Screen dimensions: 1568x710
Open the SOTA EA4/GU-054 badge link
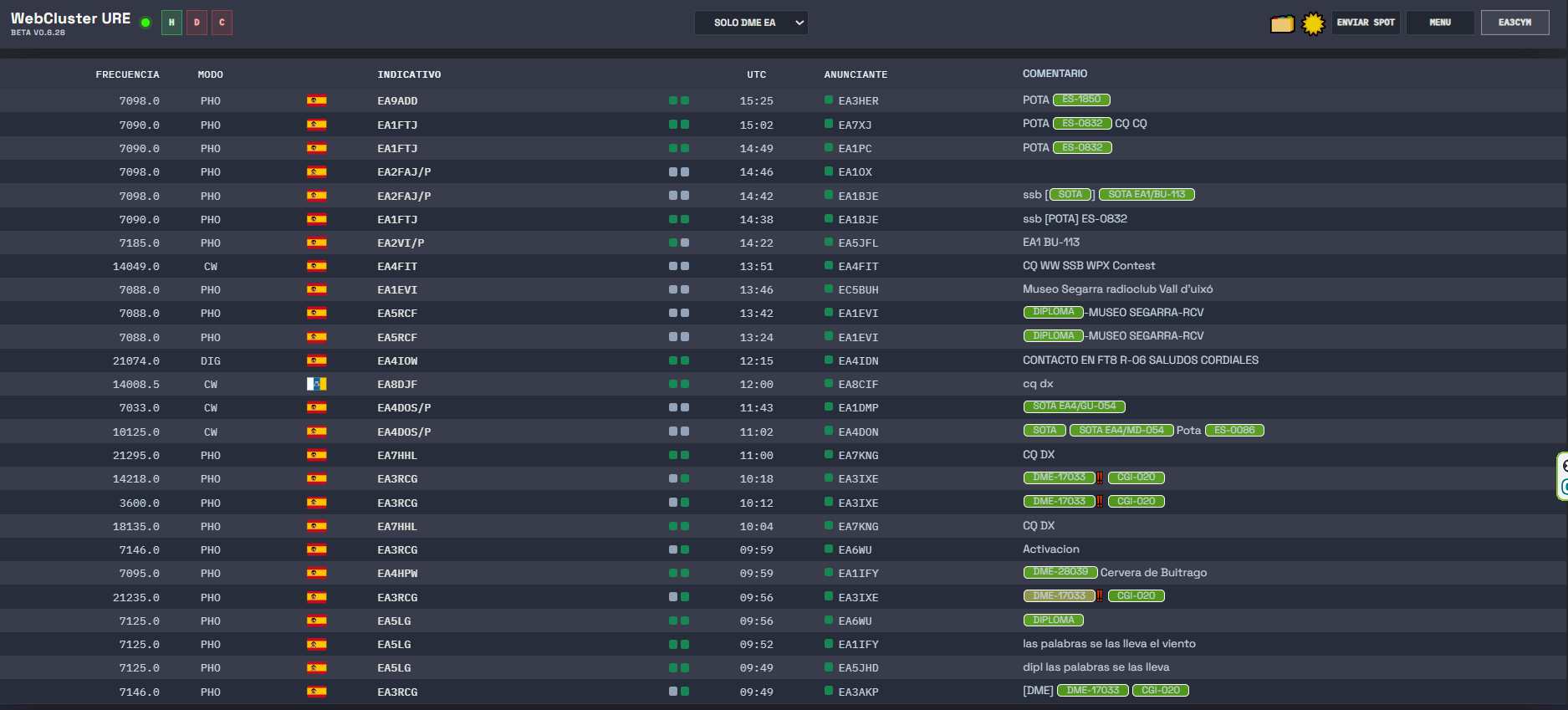[x=1074, y=406]
